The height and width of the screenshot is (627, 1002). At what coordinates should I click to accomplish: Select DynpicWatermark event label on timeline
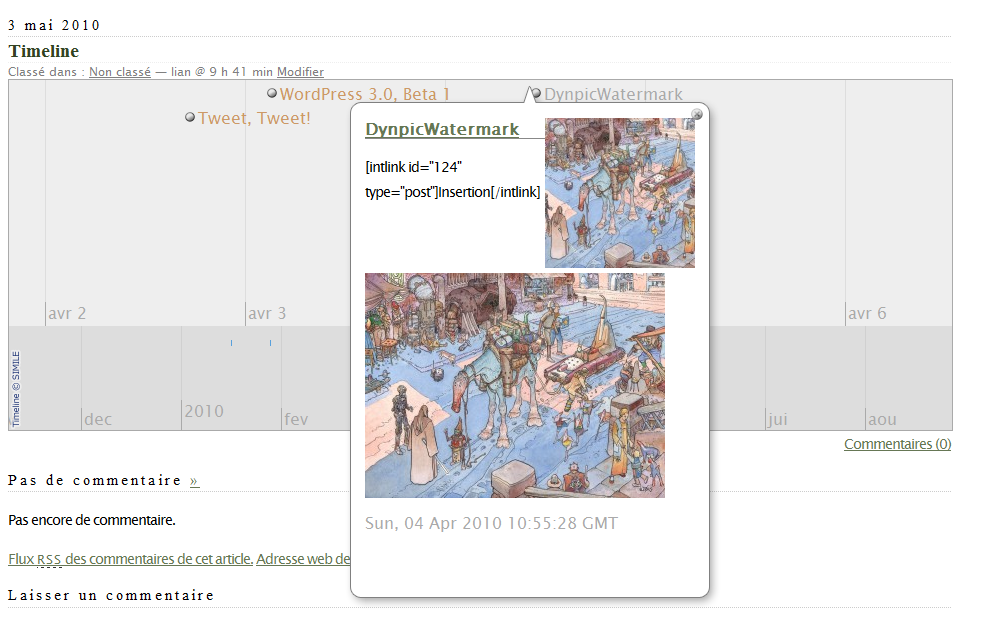click(x=613, y=94)
